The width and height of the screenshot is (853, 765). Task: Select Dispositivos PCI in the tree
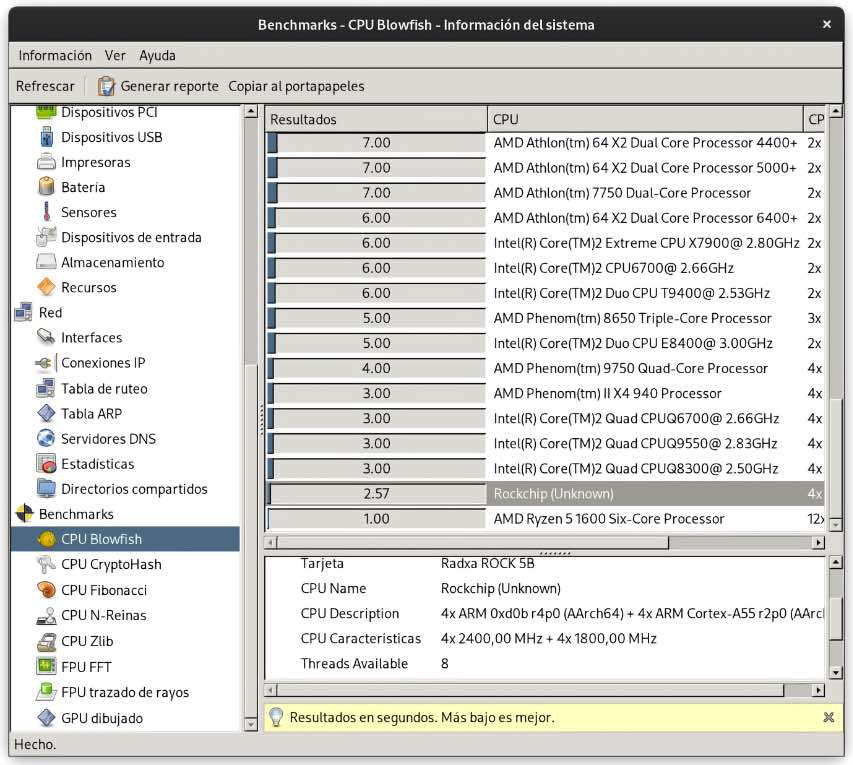[x=109, y=112]
